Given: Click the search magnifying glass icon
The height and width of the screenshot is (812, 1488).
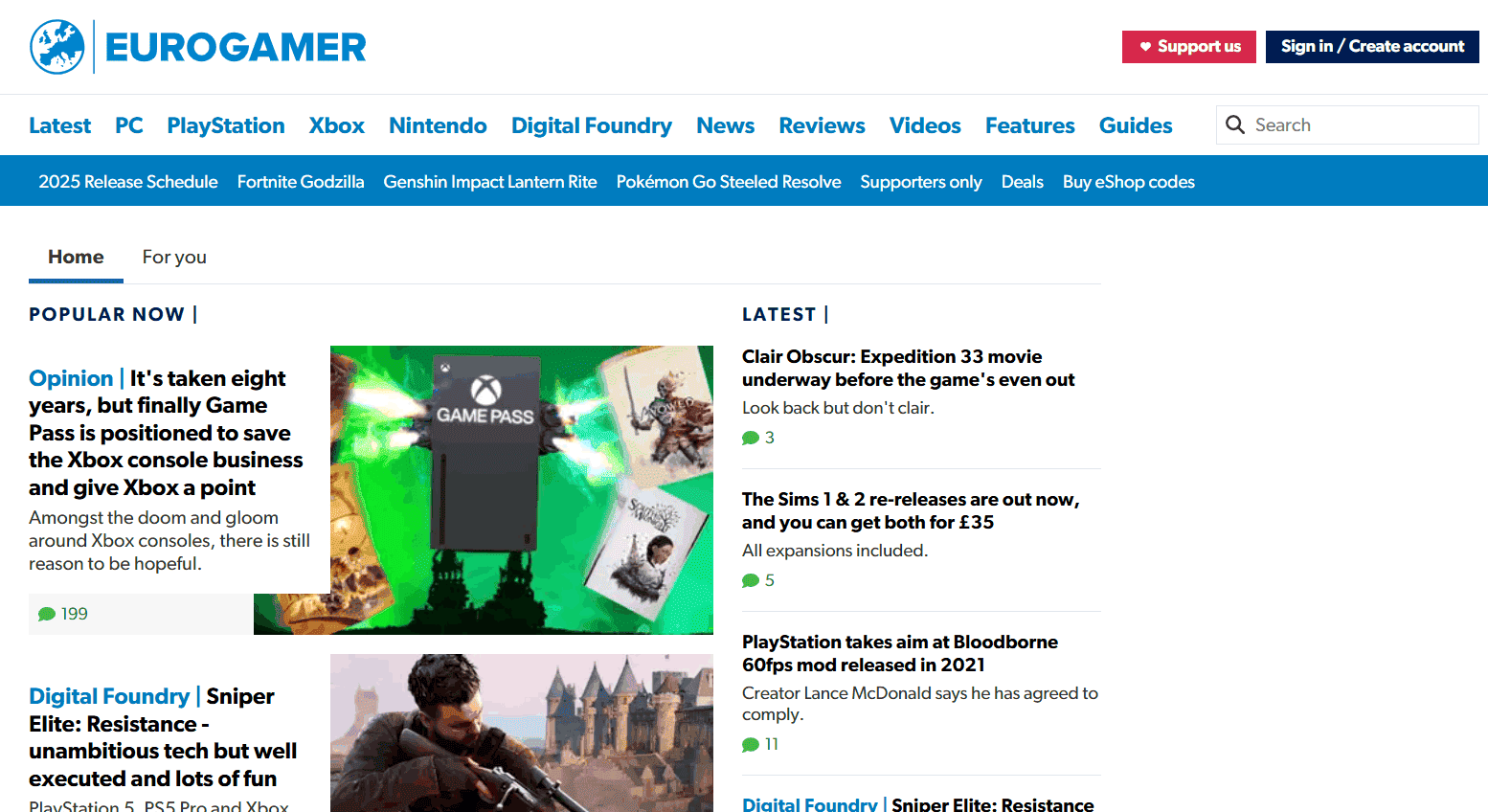Looking at the screenshot, I should (x=1235, y=125).
